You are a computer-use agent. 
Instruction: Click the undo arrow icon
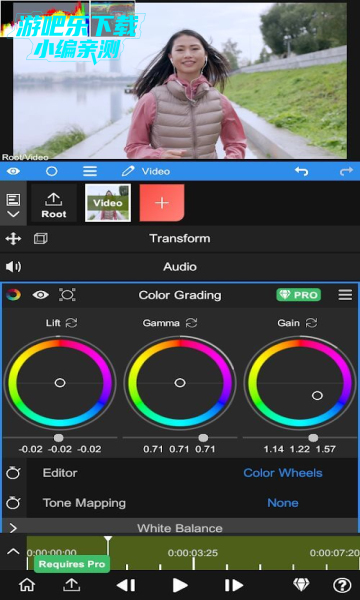[301, 171]
